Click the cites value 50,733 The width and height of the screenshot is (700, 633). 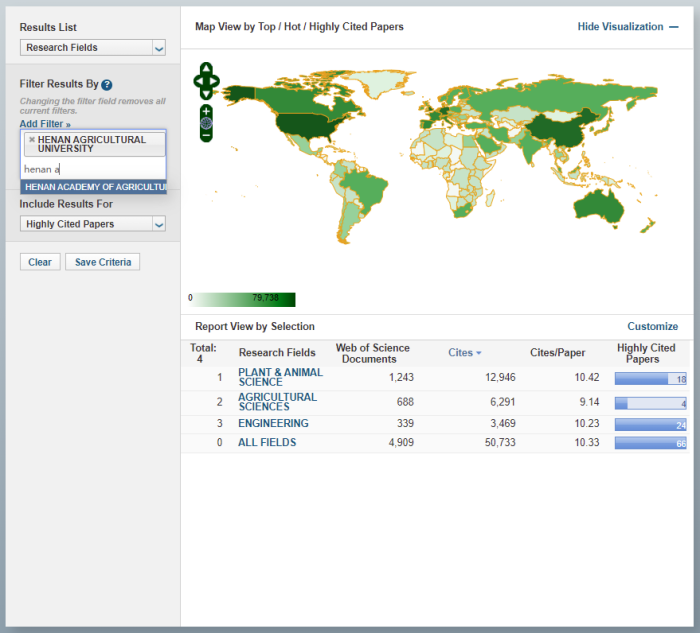click(500, 442)
